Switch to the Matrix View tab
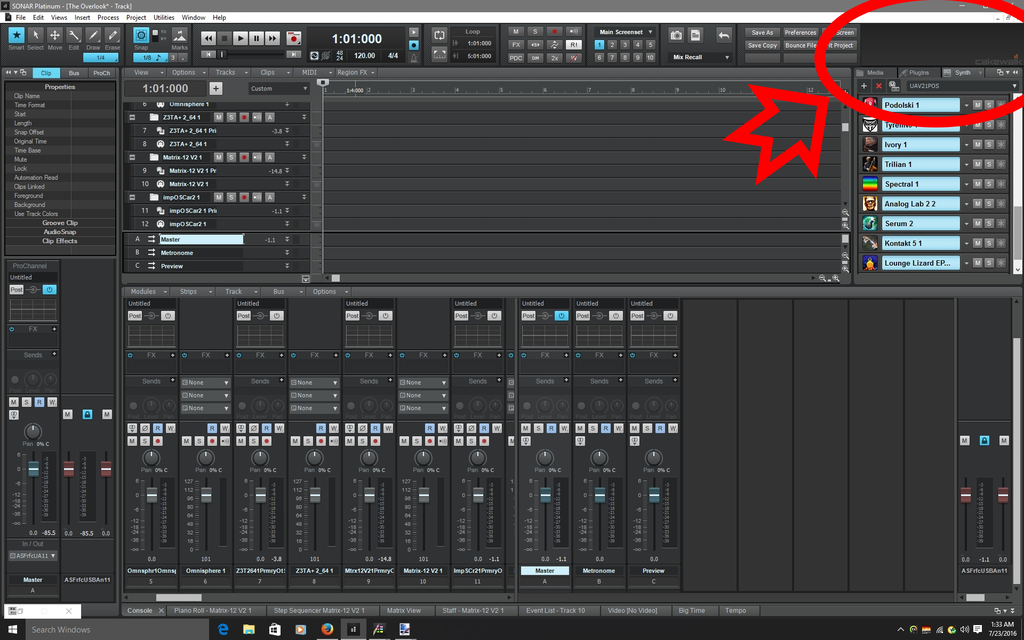The width and height of the screenshot is (1024, 640). tap(404, 610)
